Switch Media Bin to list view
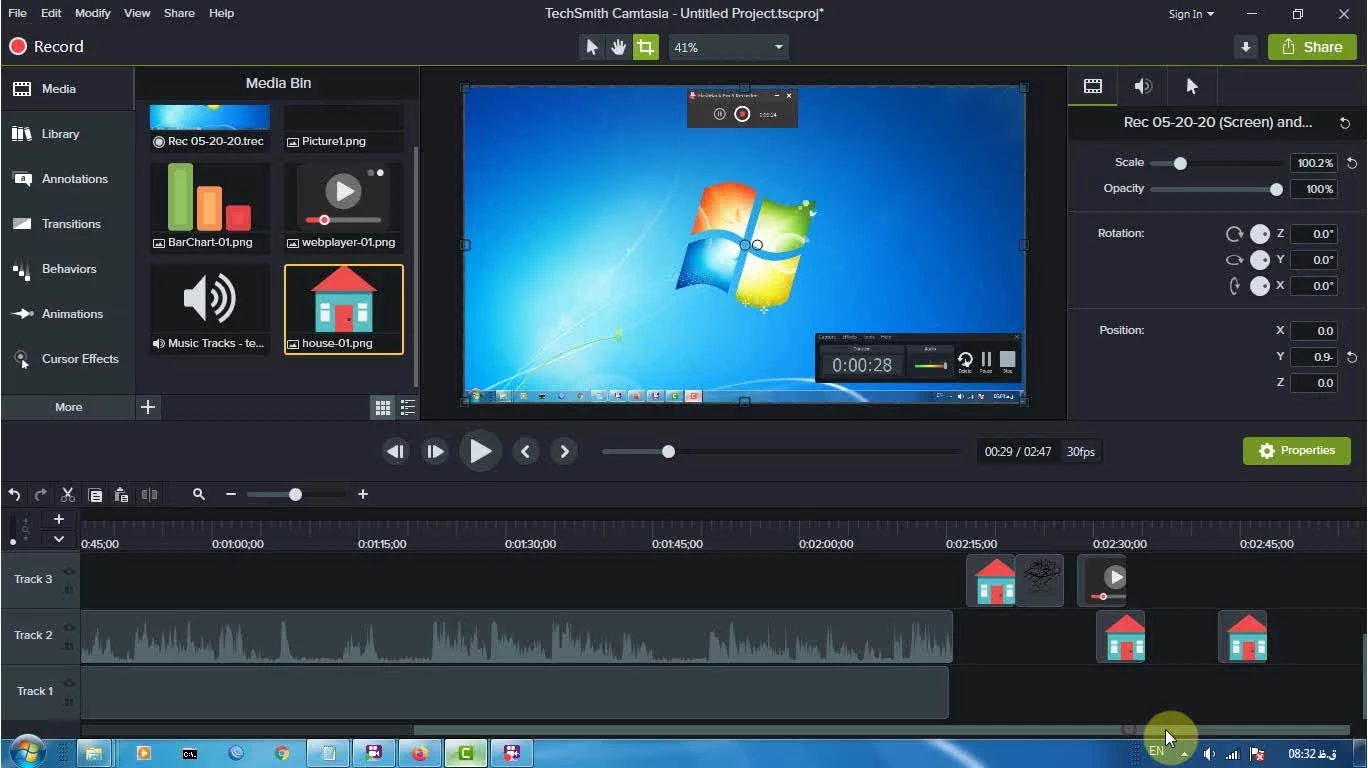The width and height of the screenshot is (1368, 768). click(408, 407)
